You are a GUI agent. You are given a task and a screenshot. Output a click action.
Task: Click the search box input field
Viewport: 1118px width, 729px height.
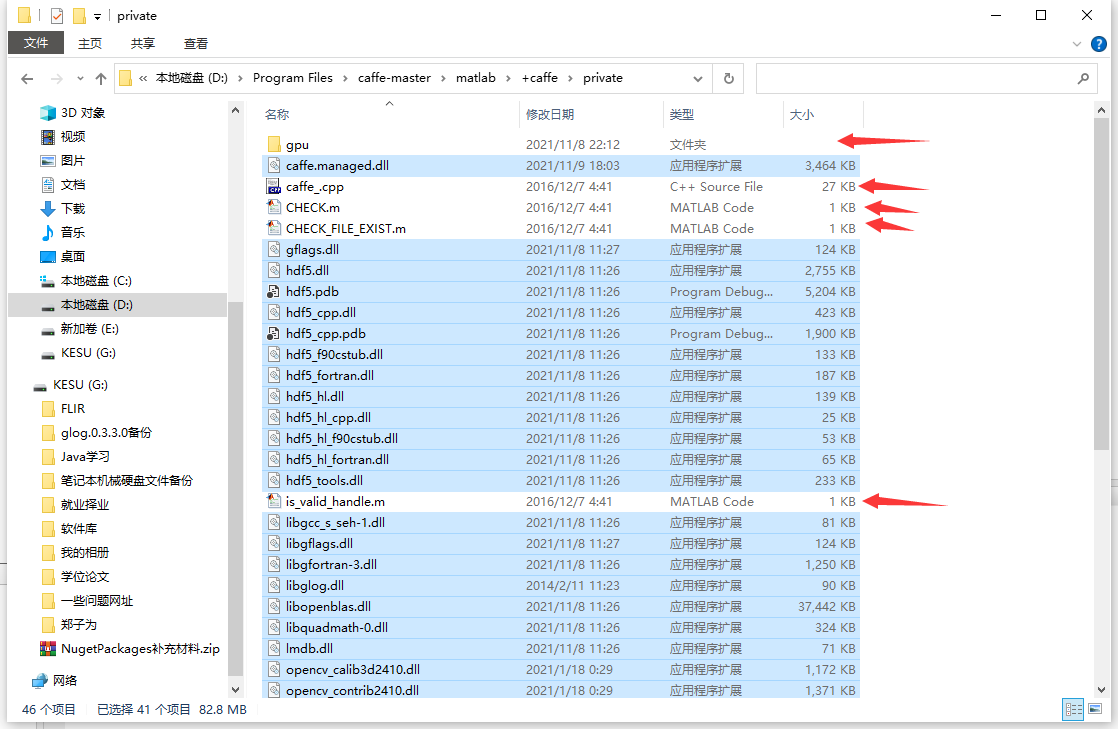[916, 78]
